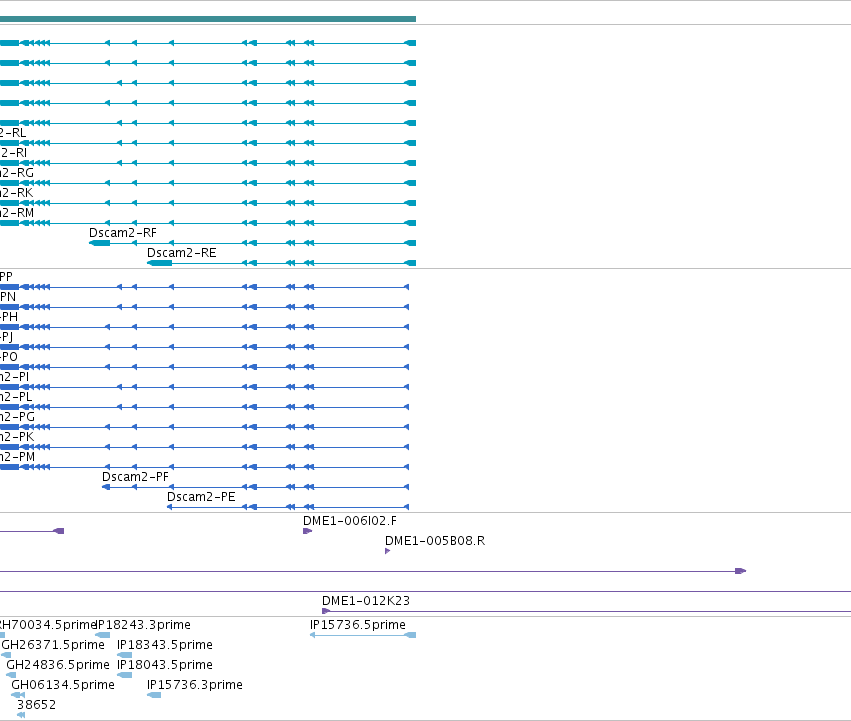The height and width of the screenshot is (721, 851).
Task: Click the truncated 2-RI transcript label
Action: coord(14,153)
